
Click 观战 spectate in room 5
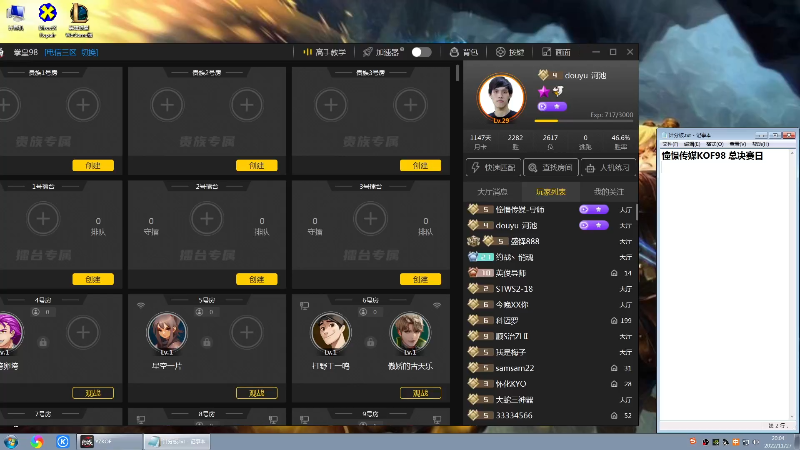[x=257, y=393]
